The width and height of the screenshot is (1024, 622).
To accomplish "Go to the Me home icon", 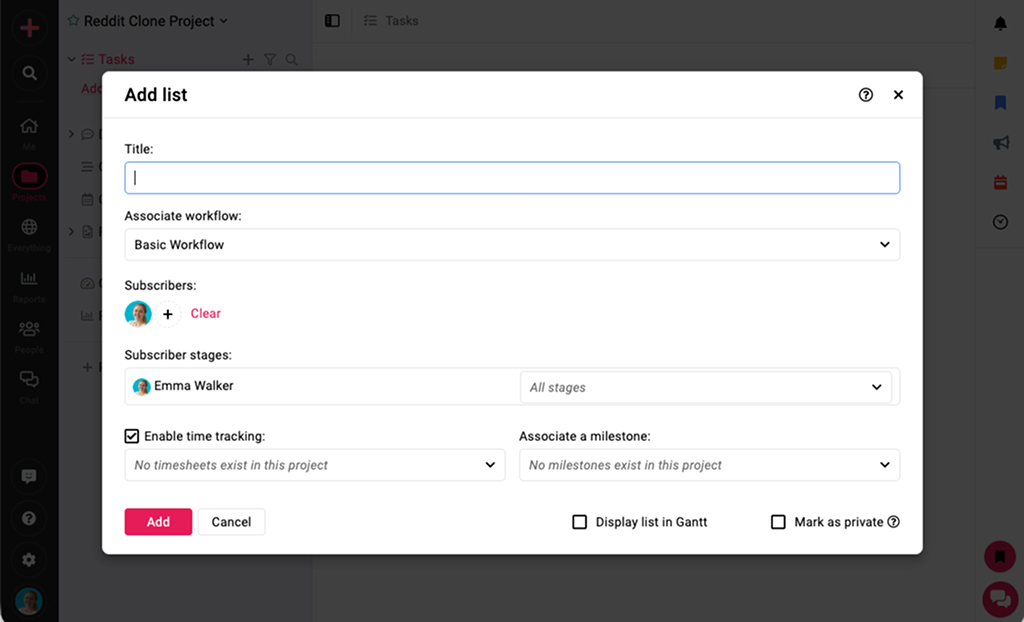I will point(29,125).
